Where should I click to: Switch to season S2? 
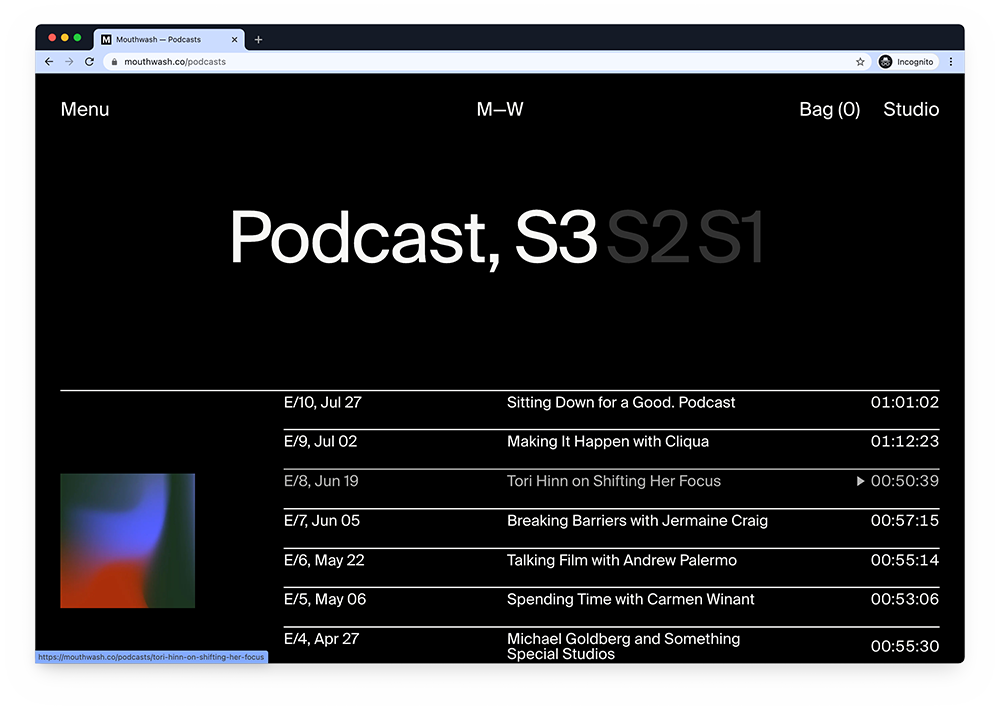pos(648,238)
